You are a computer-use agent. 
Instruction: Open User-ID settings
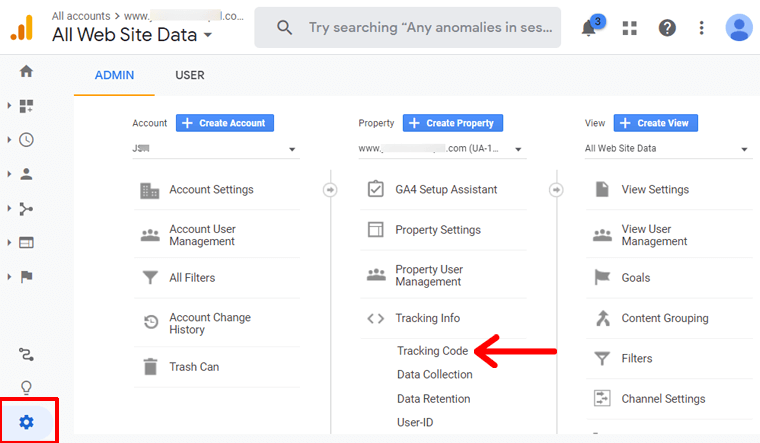click(415, 423)
